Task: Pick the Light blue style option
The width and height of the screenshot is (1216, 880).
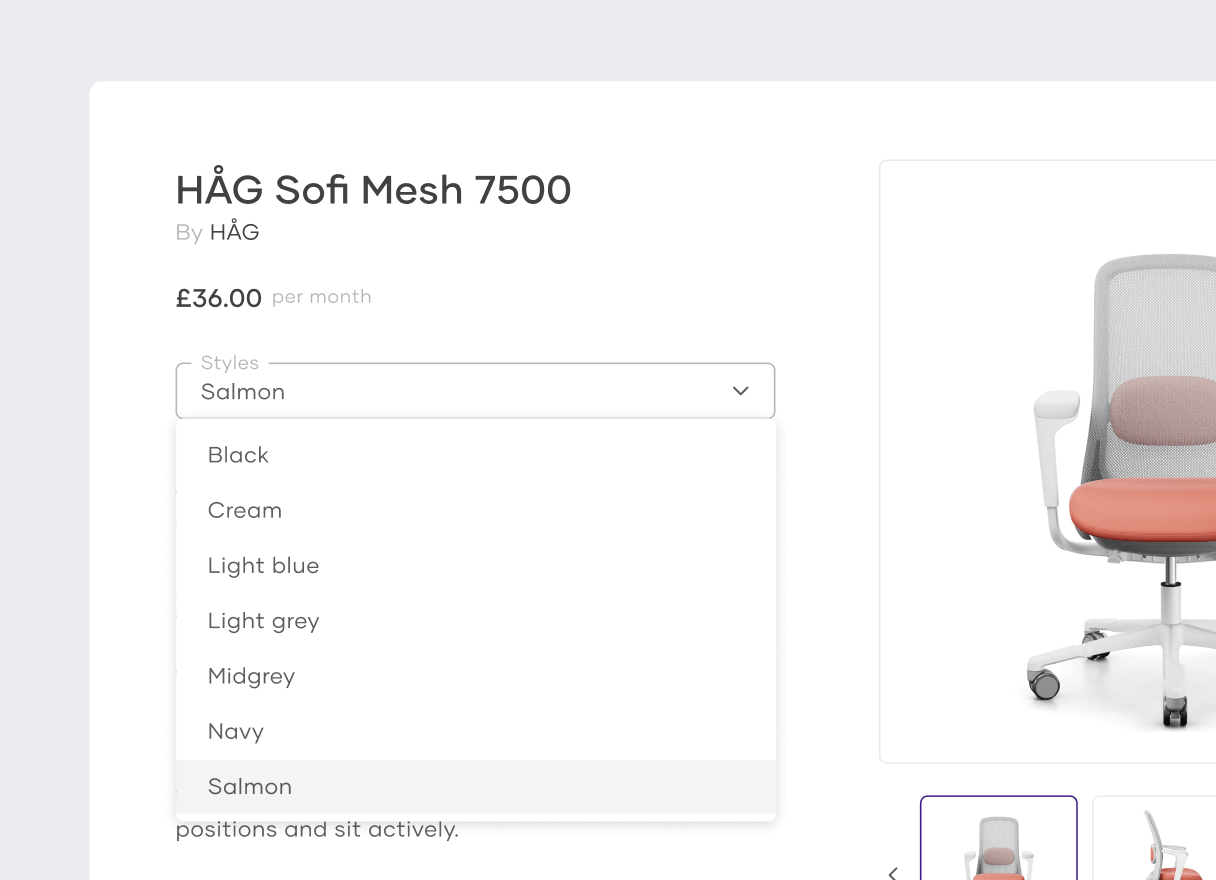Action: click(263, 566)
